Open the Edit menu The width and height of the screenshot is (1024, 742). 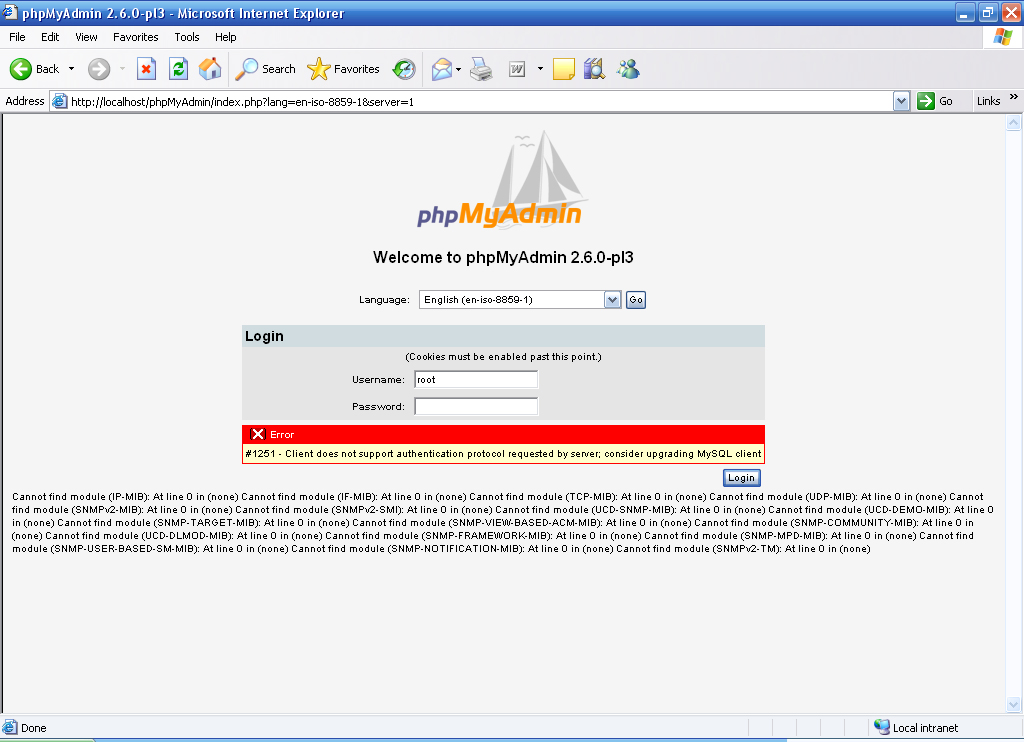tap(50, 37)
